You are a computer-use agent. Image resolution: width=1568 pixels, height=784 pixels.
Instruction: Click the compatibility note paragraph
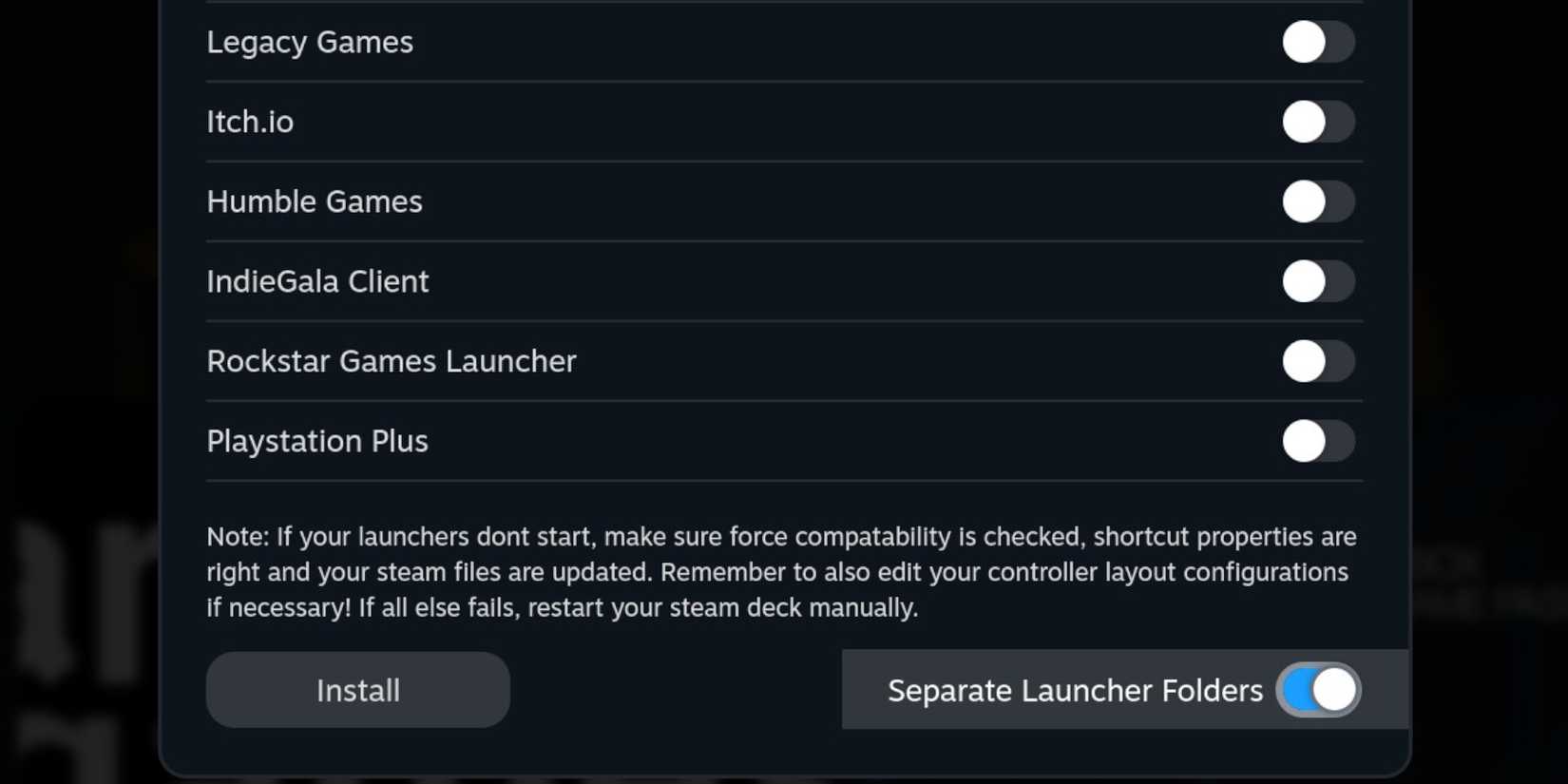[779, 571]
